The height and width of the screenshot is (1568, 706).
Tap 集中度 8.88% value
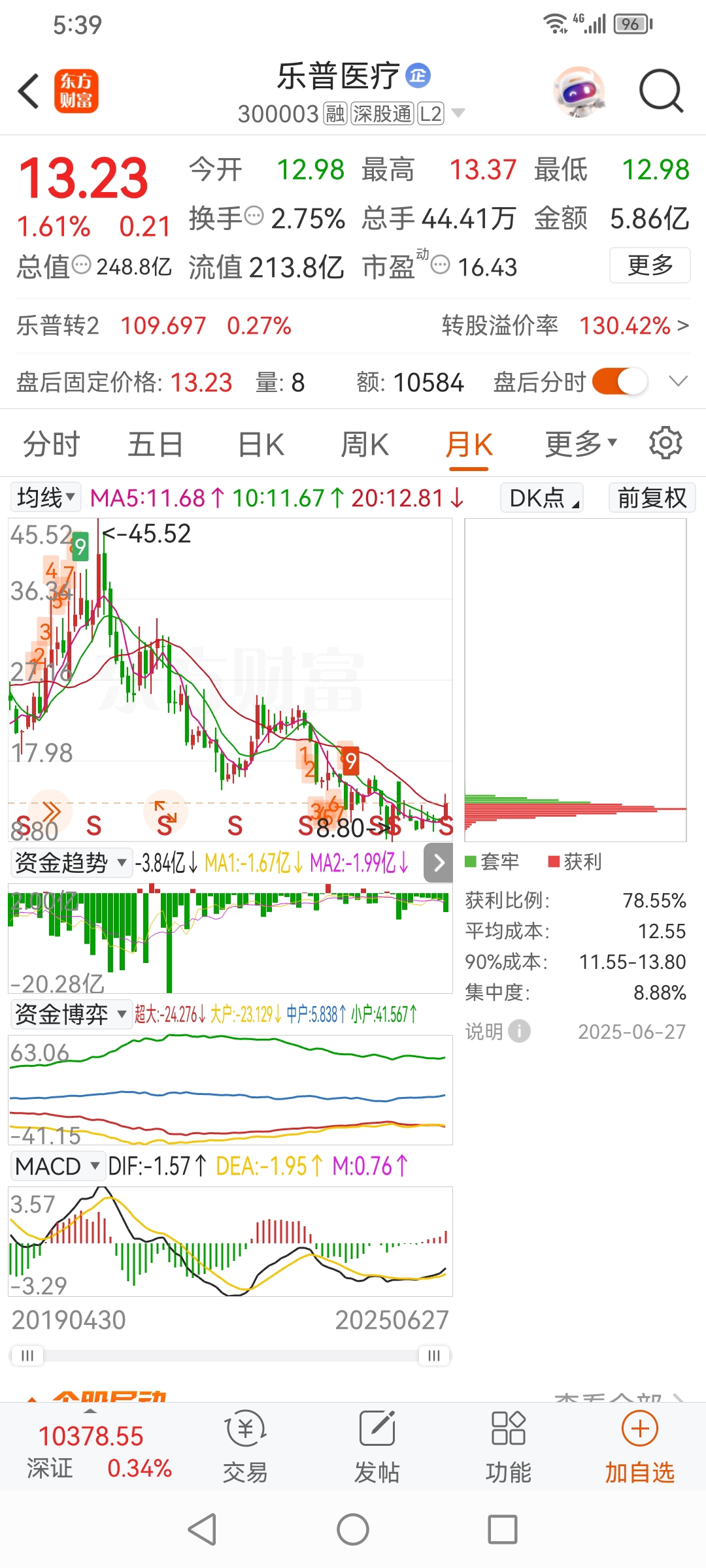tap(660, 992)
